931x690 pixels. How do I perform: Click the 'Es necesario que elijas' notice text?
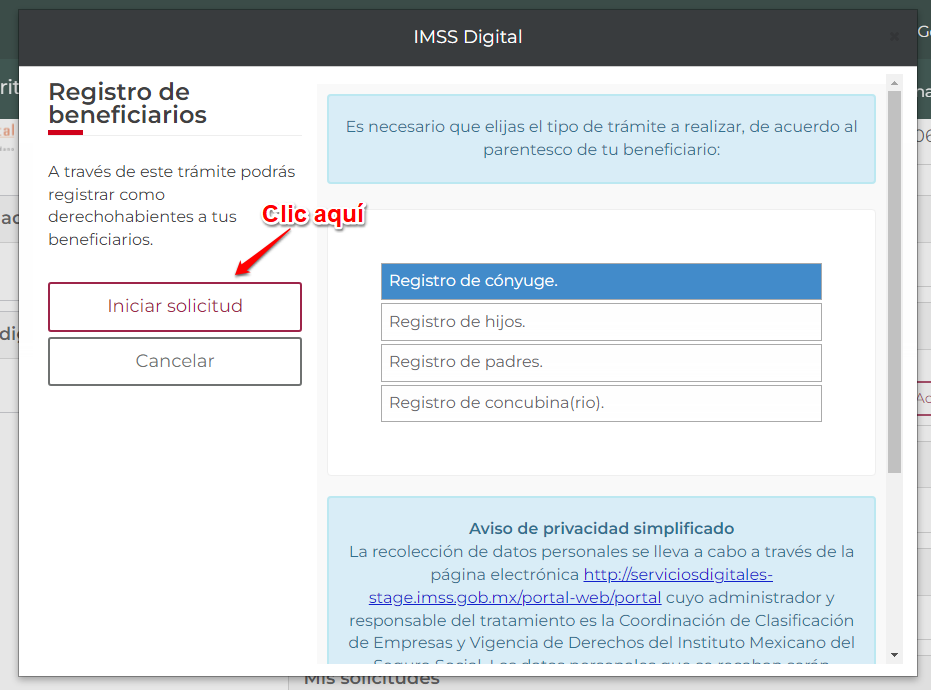(601, 138)
